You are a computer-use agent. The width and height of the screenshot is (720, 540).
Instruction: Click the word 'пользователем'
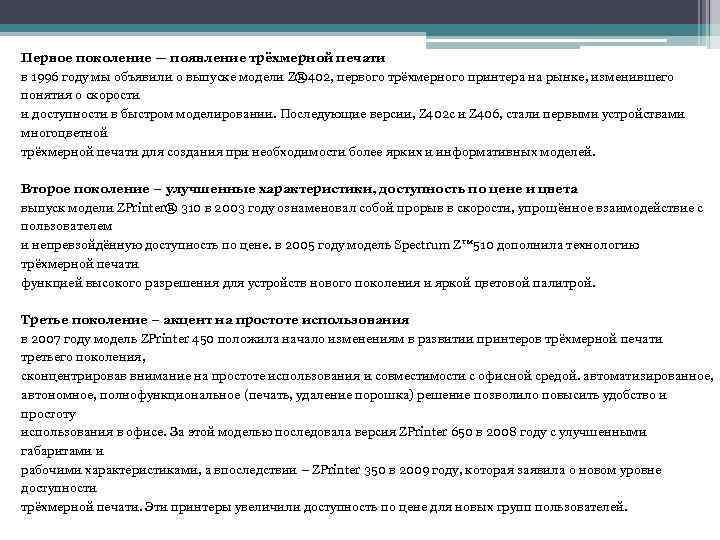click(67, 226)
